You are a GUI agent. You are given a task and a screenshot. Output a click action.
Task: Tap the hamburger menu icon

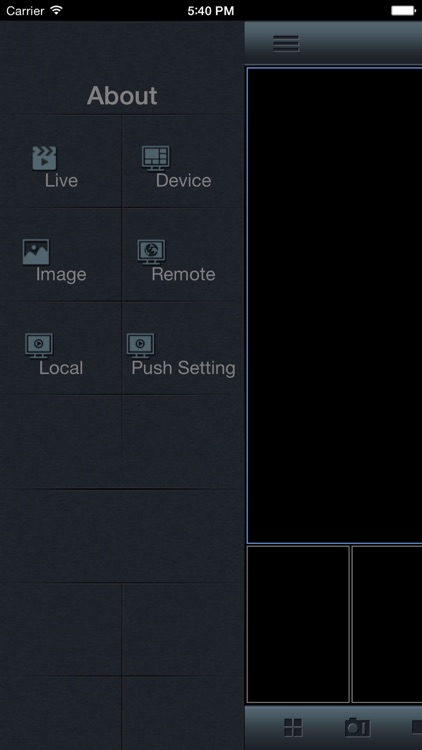pyautogui.click(x=286, y=43)
